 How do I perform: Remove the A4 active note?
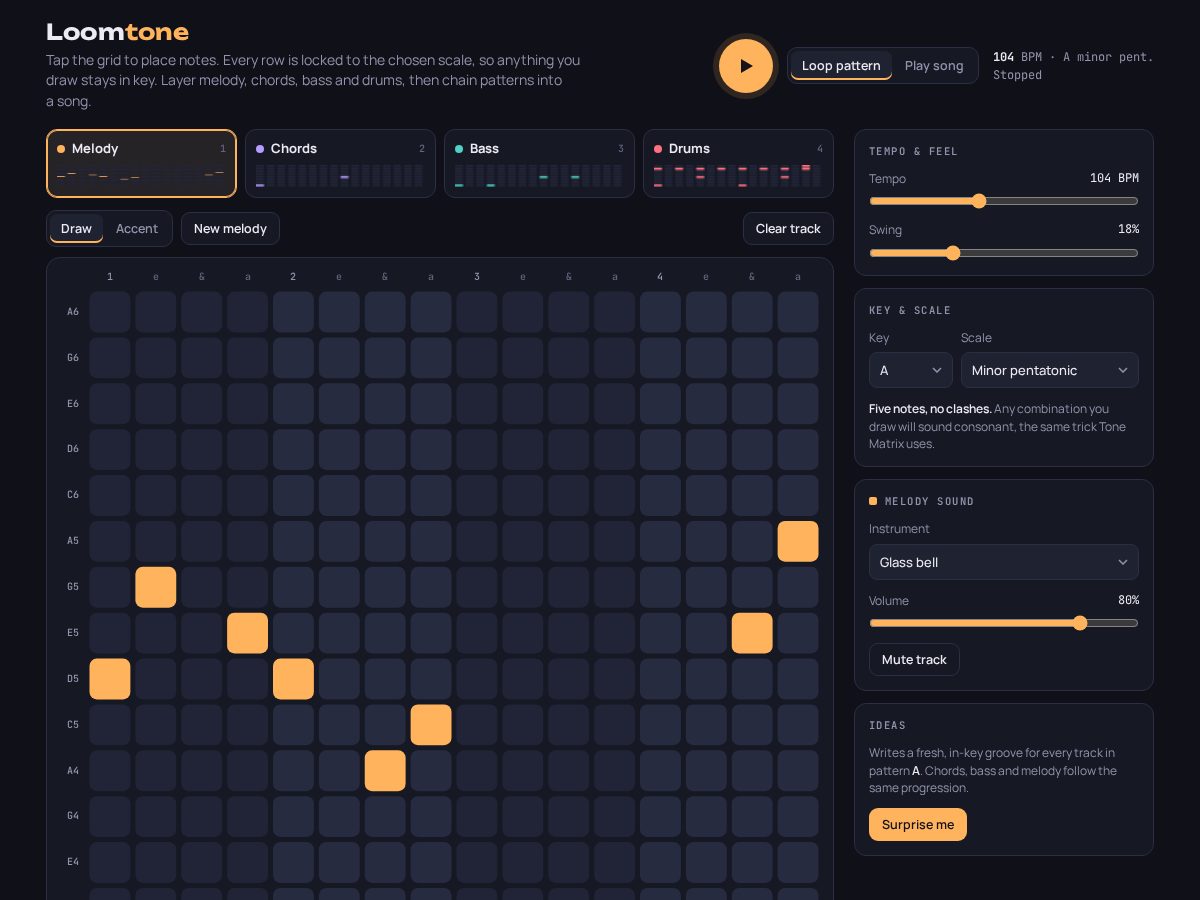click(385, 771)
